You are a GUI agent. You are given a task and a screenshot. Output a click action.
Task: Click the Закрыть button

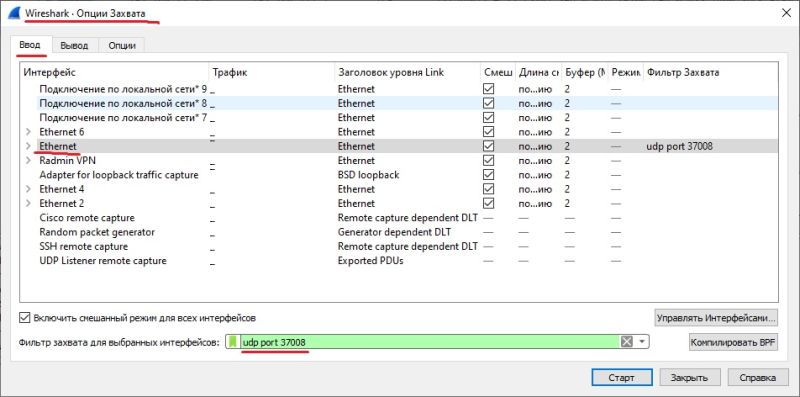coord(689,378)
